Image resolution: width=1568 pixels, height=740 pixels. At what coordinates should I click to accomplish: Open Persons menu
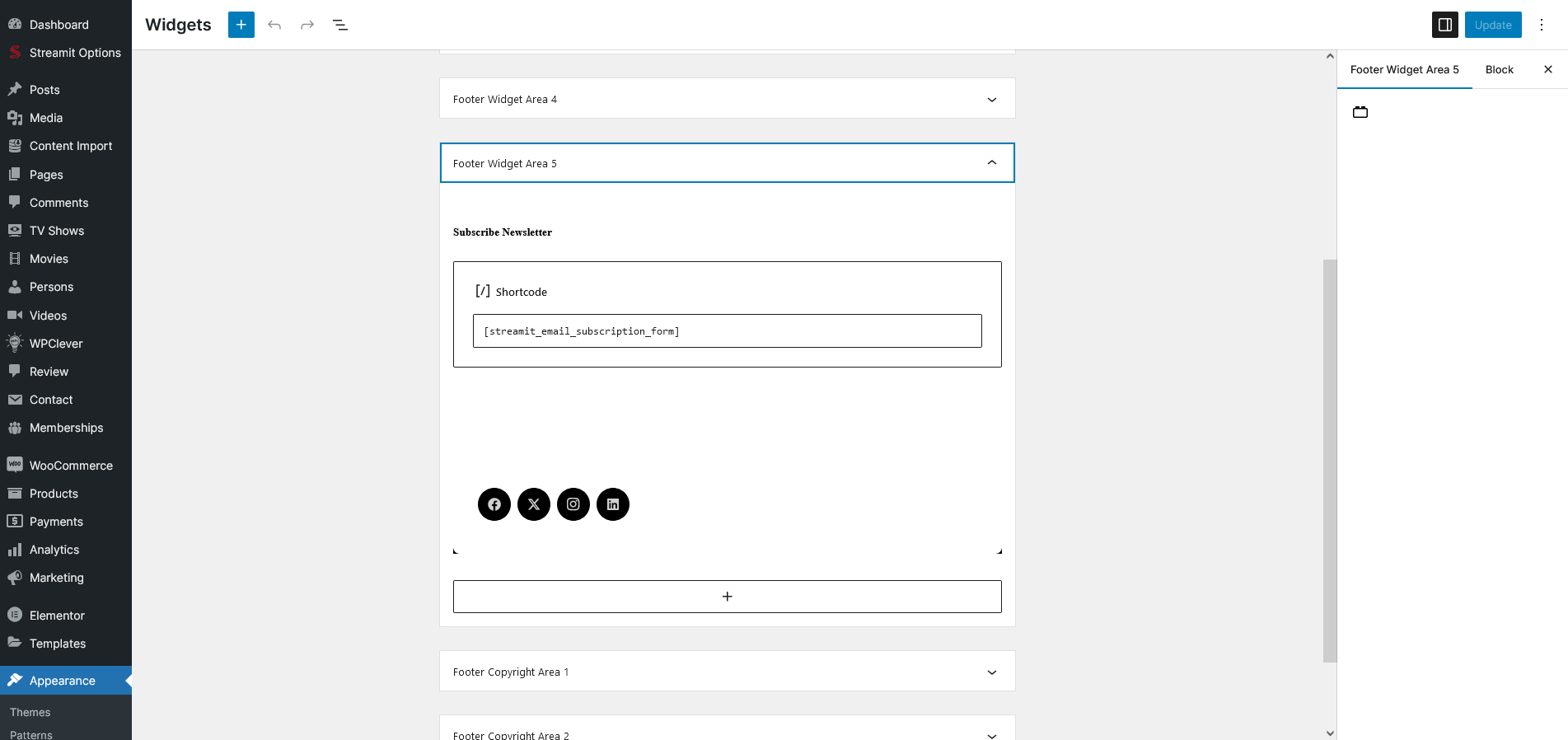(66, 287)
